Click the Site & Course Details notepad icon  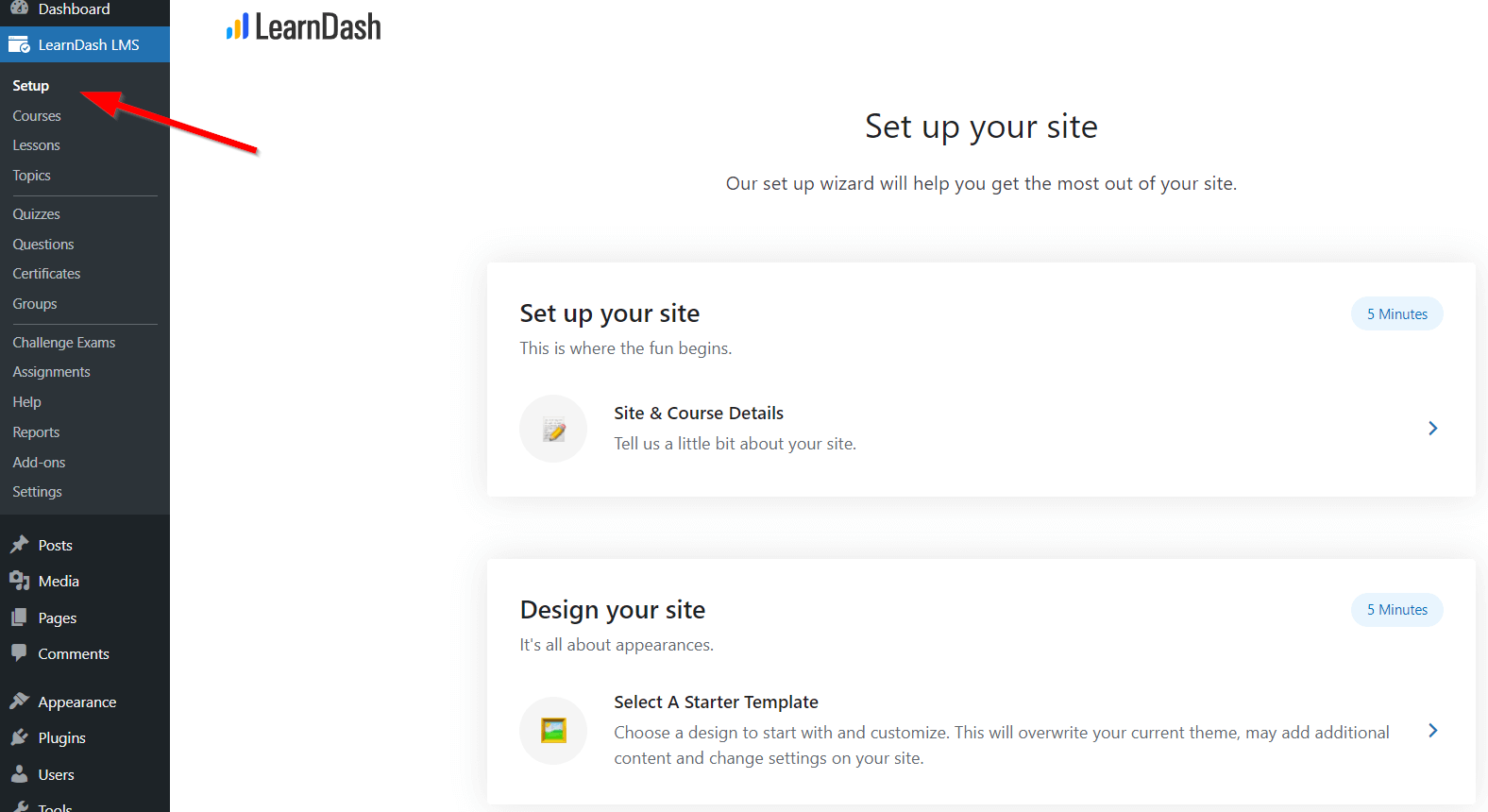point(553,429)
